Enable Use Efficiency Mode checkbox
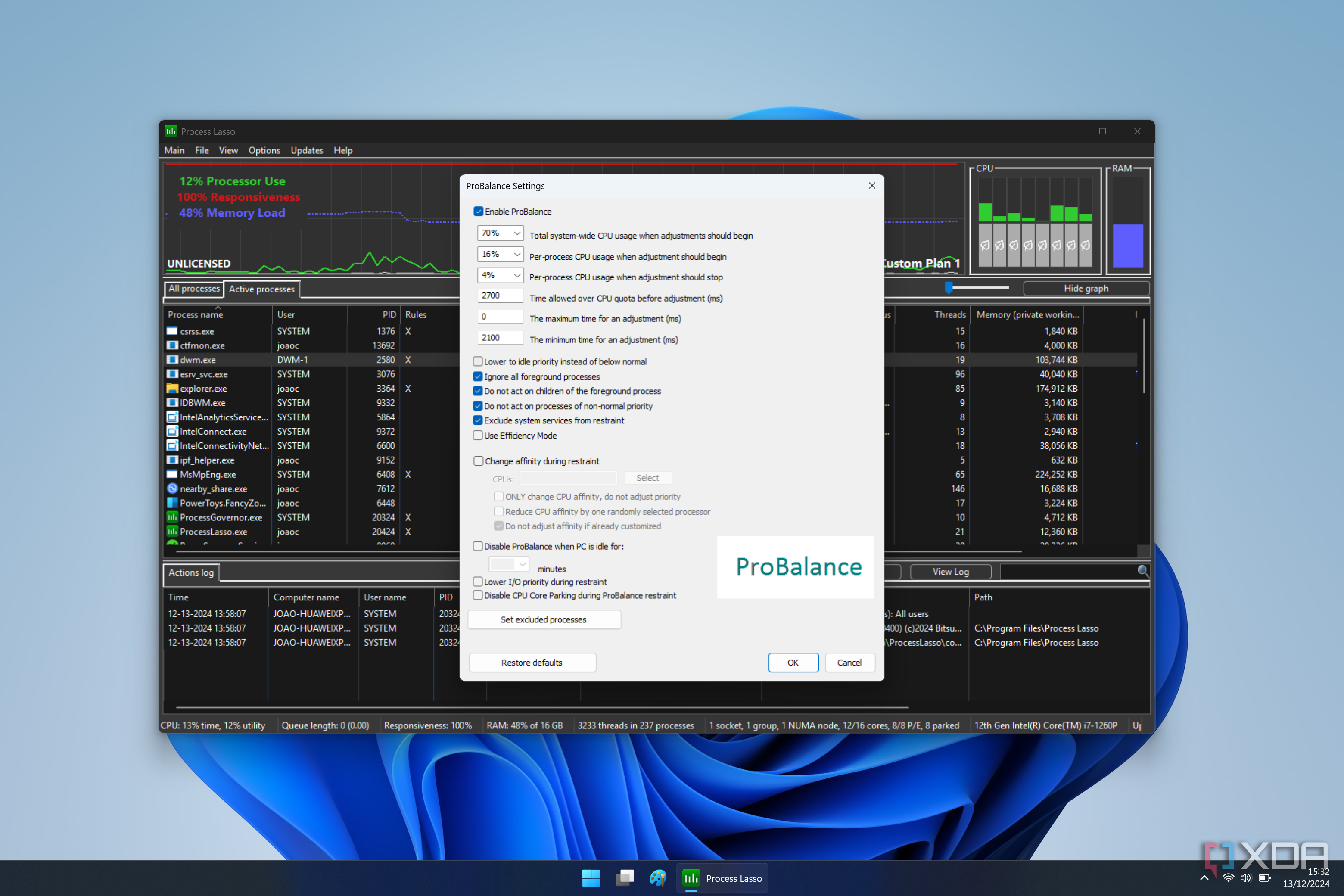This screenshot has height=896, width=1344. 478,436
